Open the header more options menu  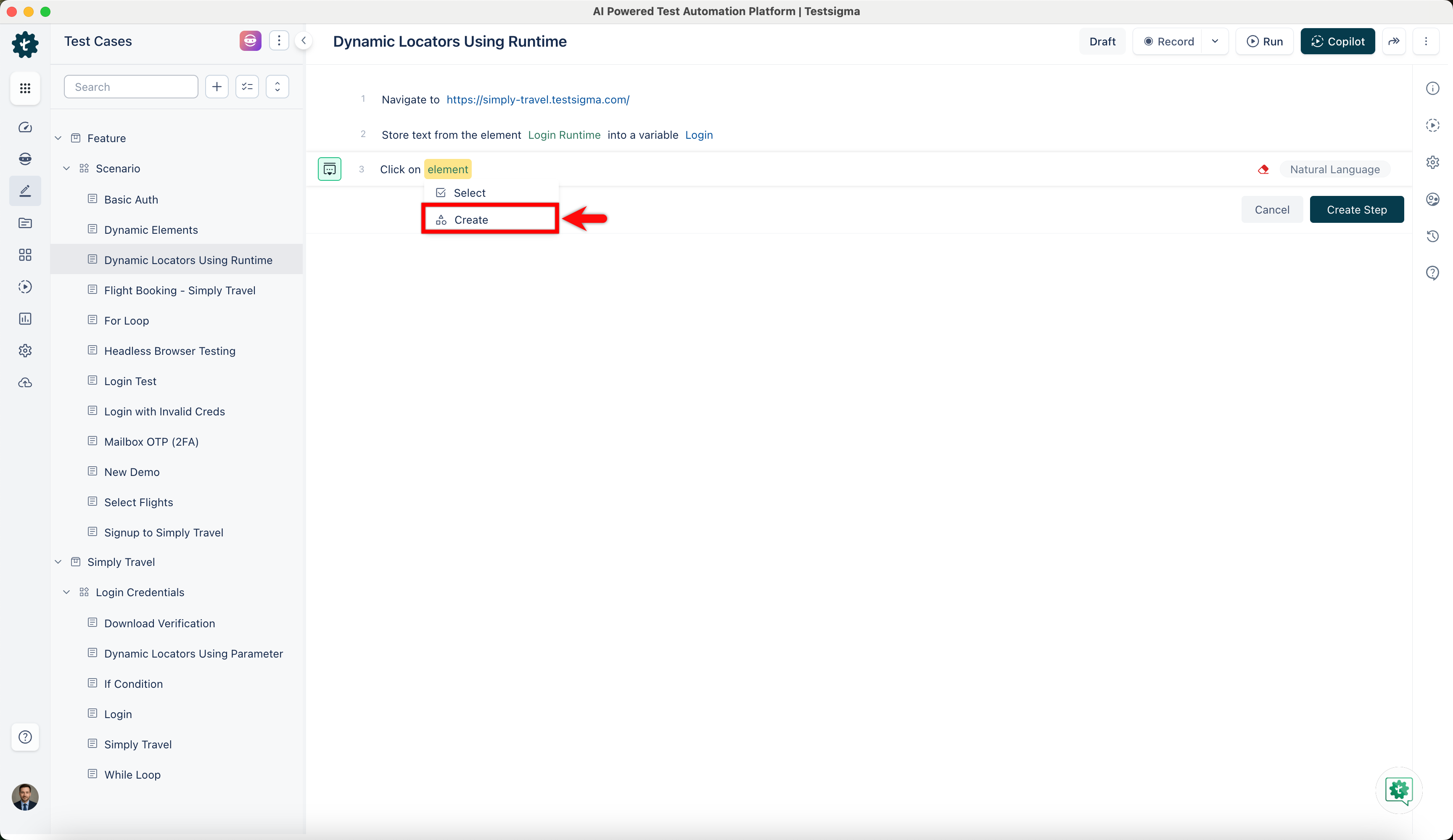[x=1426, y=42]
